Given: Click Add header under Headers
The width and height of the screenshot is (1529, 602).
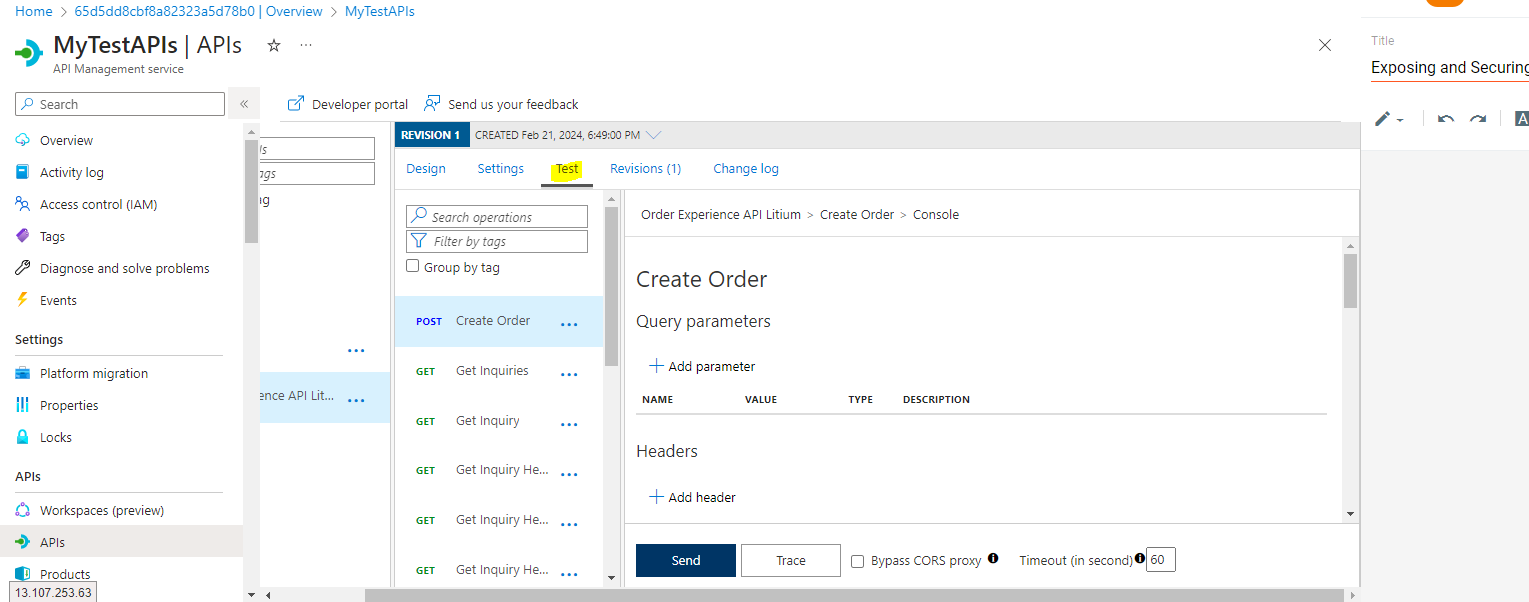Looking at the screenshot, I should click(x=693, y=497).
